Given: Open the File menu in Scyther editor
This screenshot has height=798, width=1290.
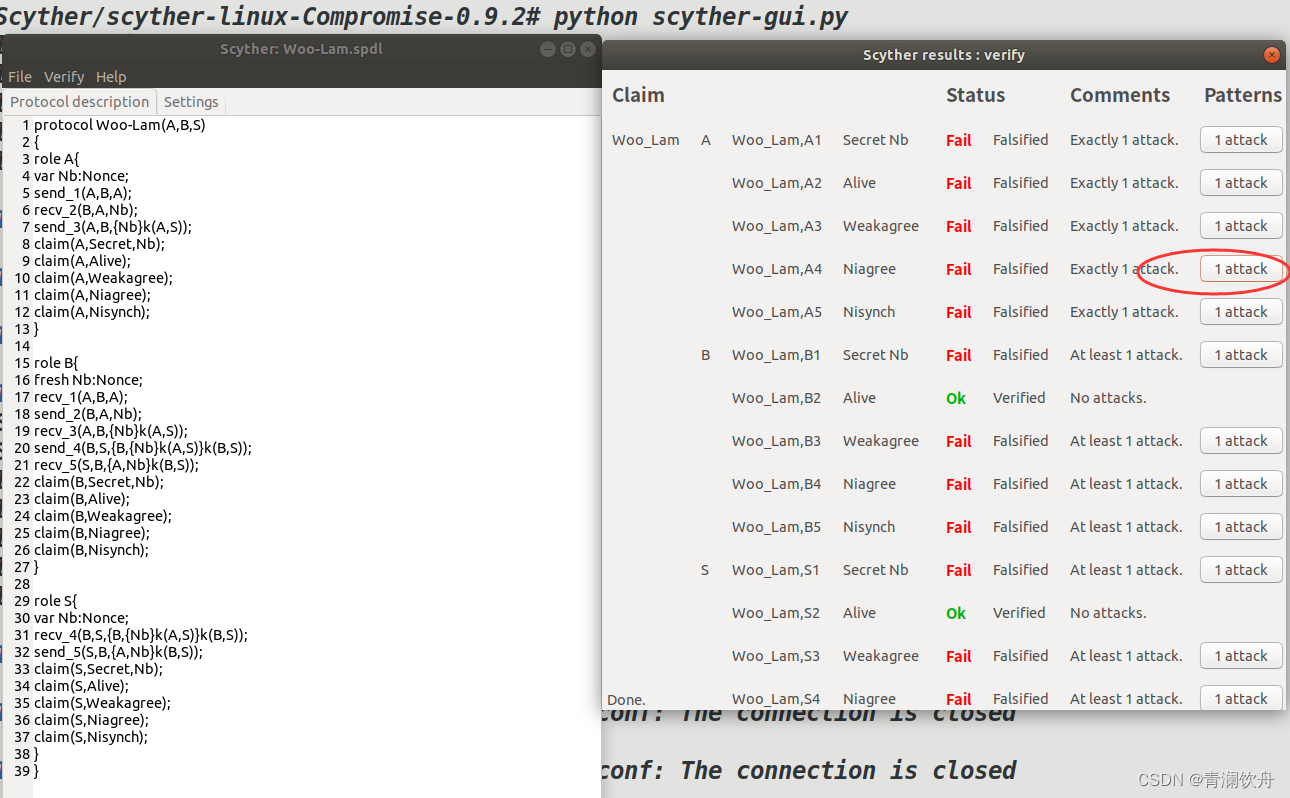Looking at the screenshot, I should [x=20, y=77].
